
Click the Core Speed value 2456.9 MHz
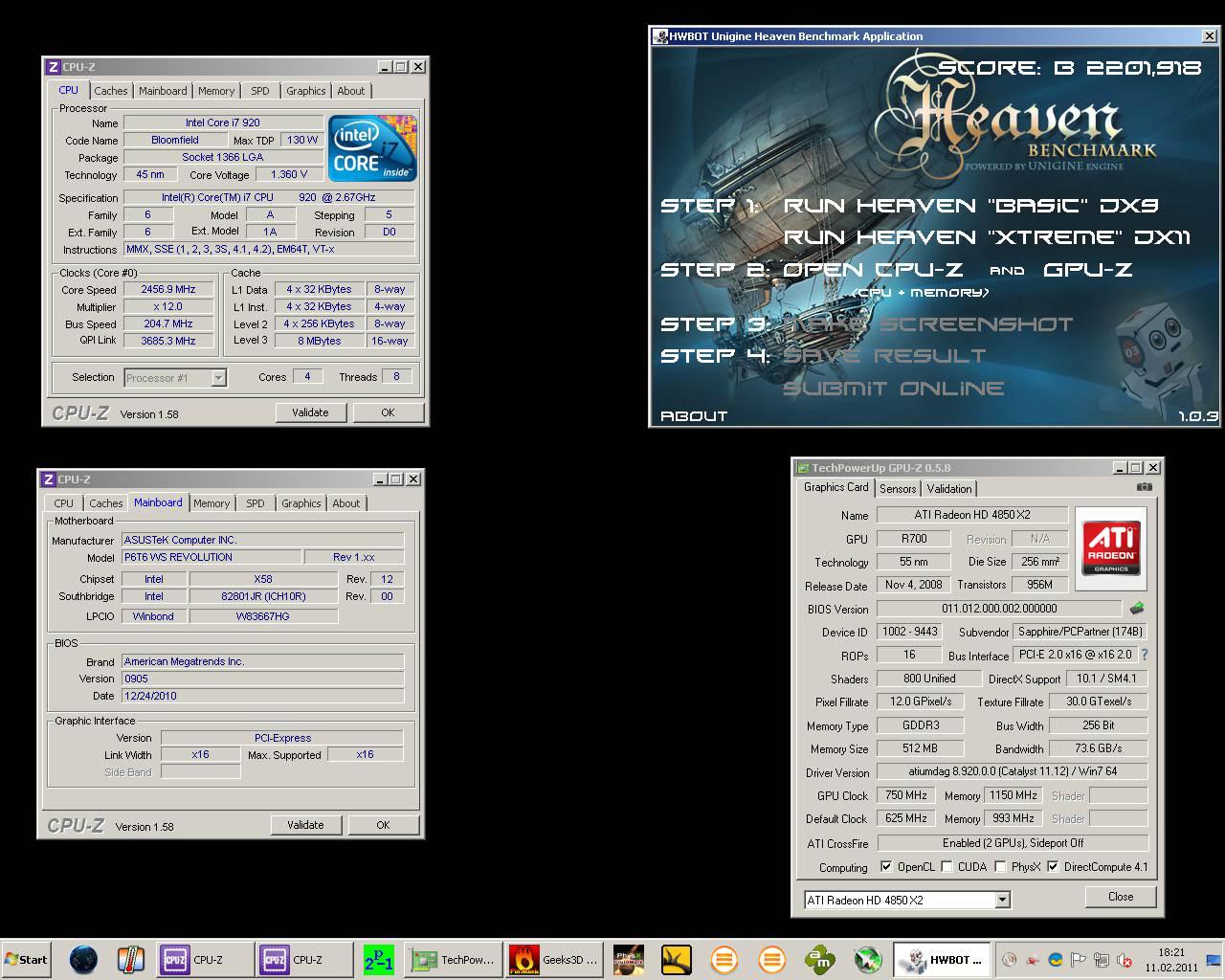(x=167, y=289)
